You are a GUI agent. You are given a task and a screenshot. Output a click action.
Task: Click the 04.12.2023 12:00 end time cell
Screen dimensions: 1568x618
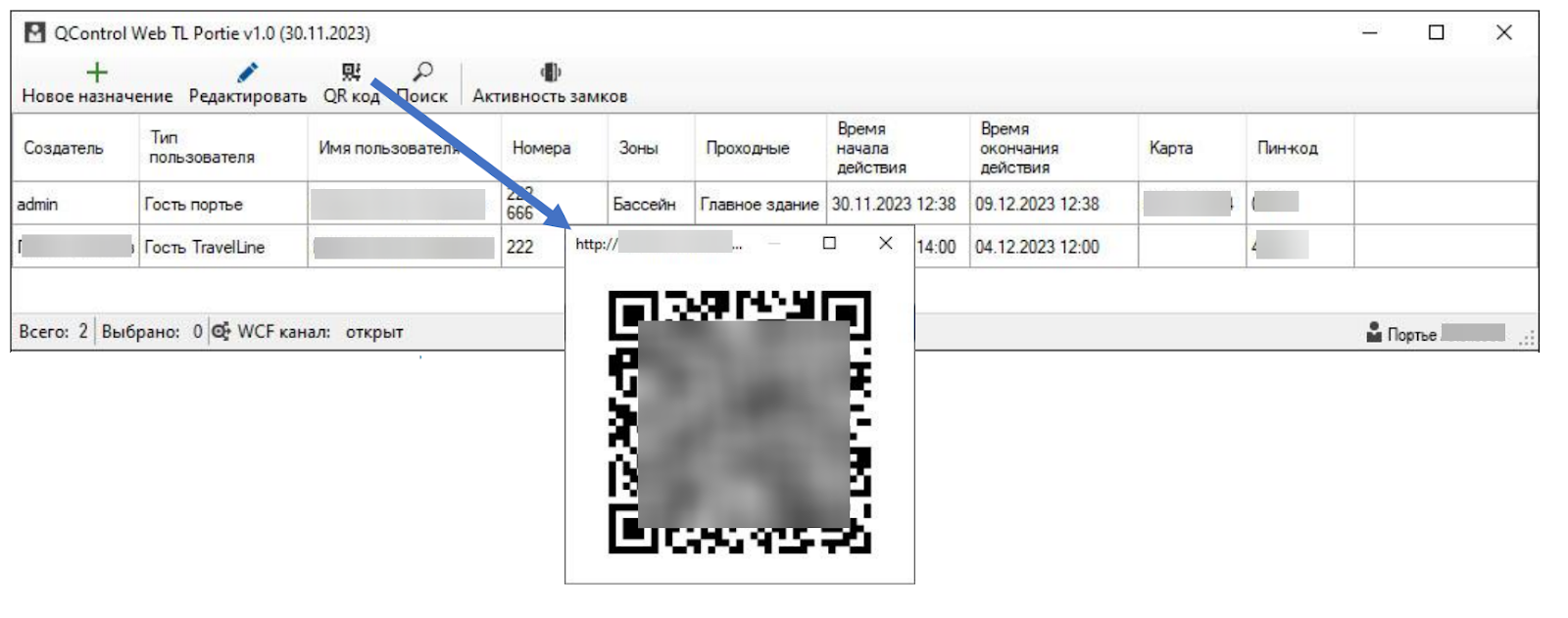(1053, 247)
